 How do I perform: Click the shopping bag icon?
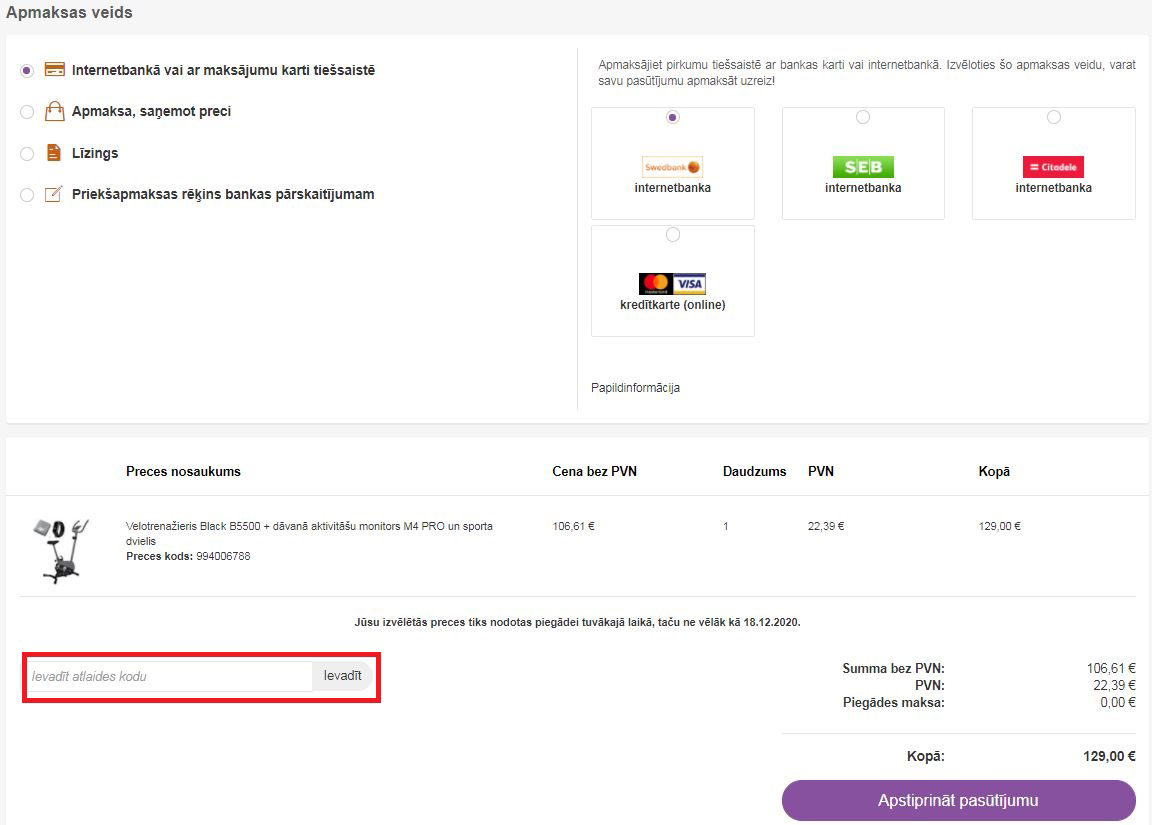tap(54, 111)
